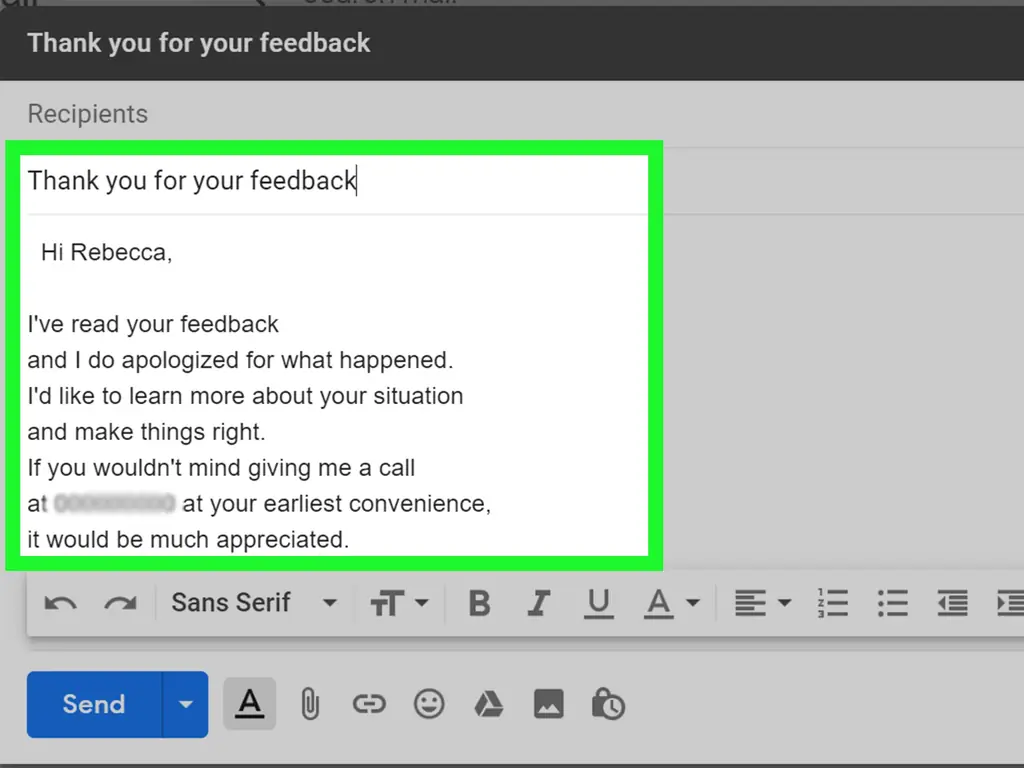Click the compose window title bar
The image size is (1024, 768).
click(x=512, y=44)
